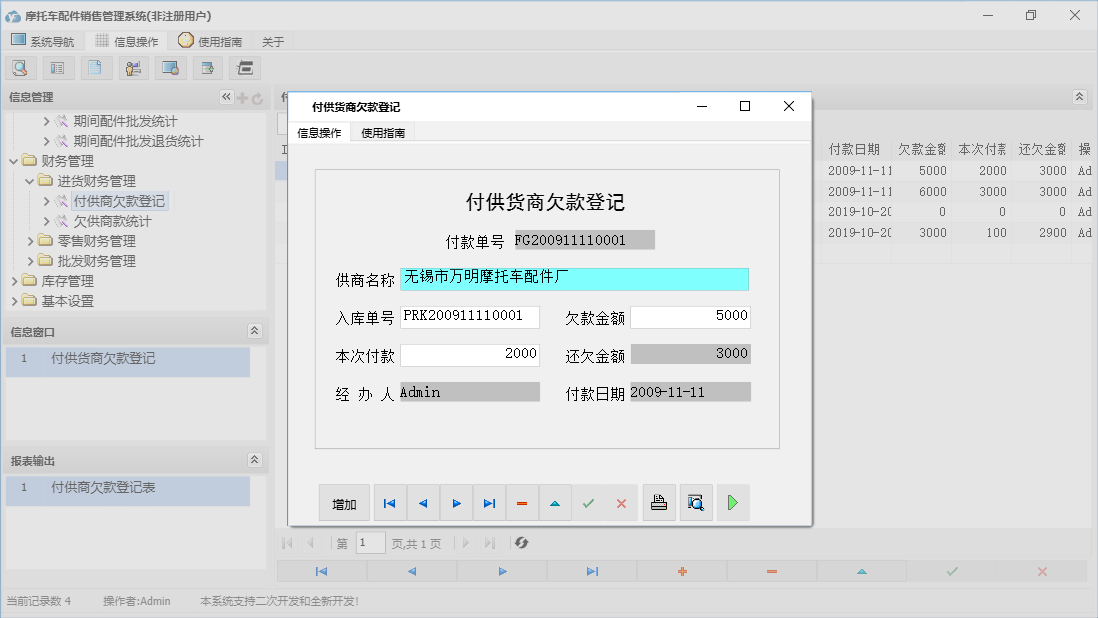Collapse the 进货财务管理 folder
1098x618 pixels.
[x=28, y=180]
